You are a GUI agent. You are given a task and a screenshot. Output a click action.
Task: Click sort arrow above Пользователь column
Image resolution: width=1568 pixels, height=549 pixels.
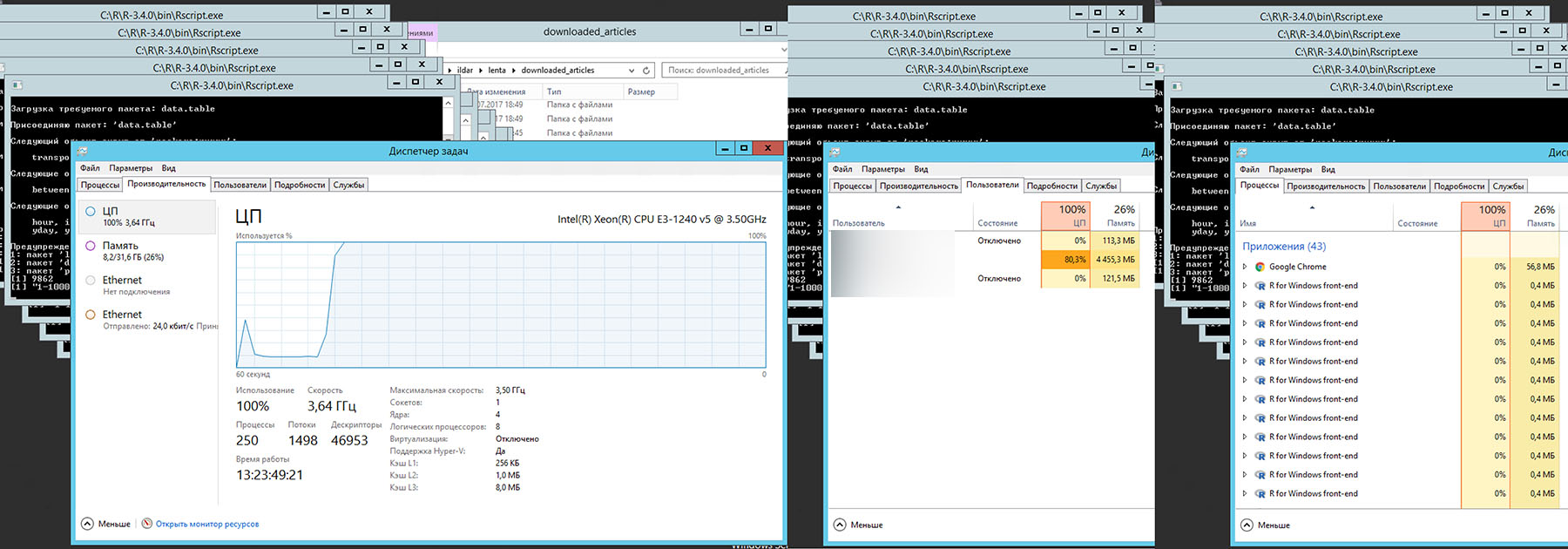click(898, 207)
